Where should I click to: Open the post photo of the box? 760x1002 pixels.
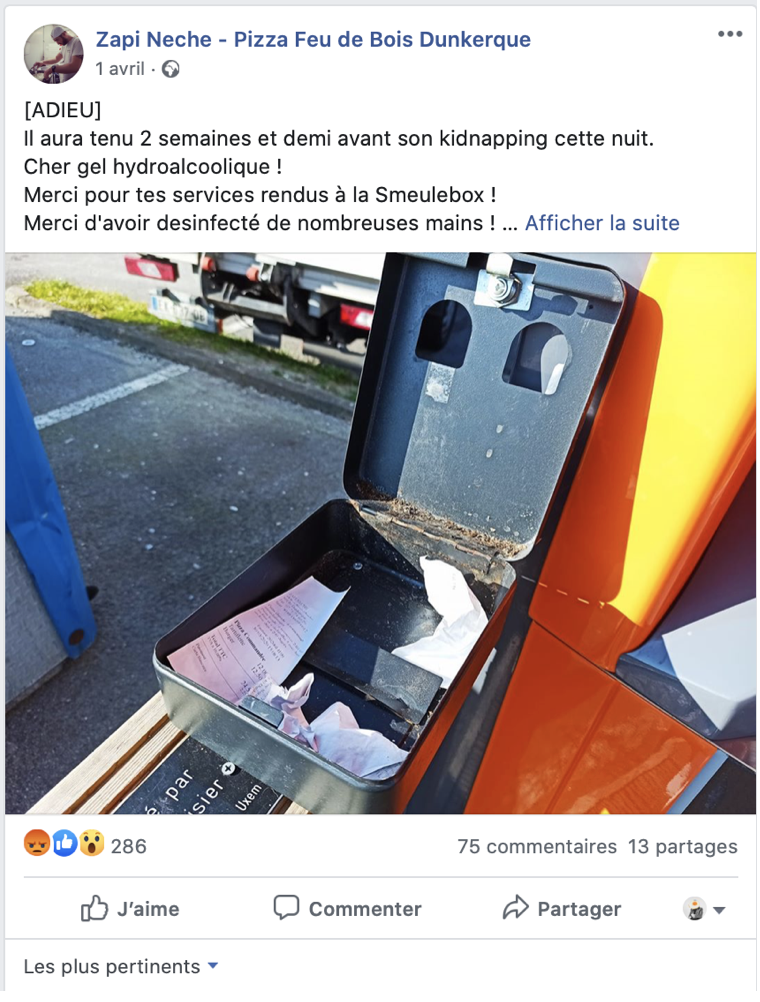(380, 533)
